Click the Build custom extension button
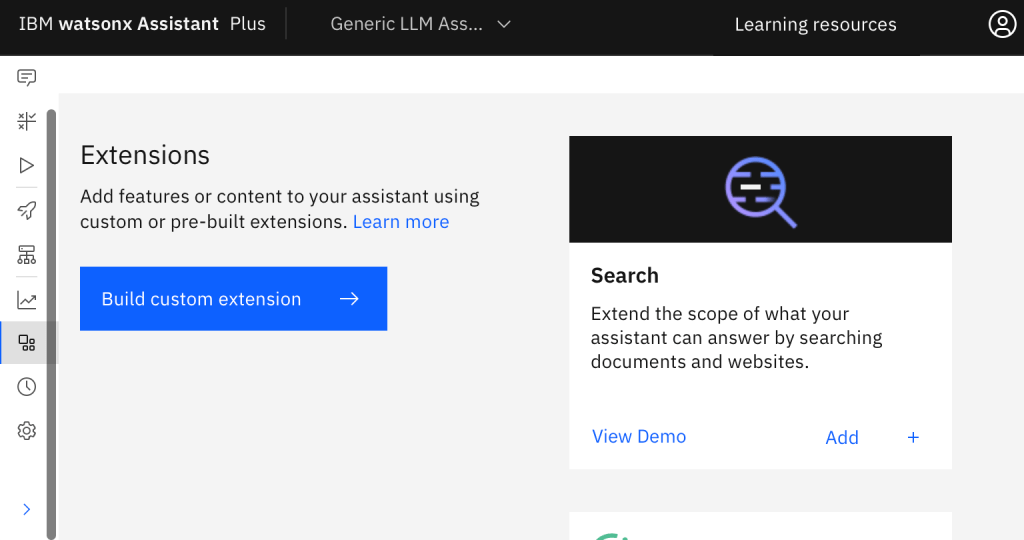The width and height of the screenshot is (1024, 540). (x=233, y=299)
